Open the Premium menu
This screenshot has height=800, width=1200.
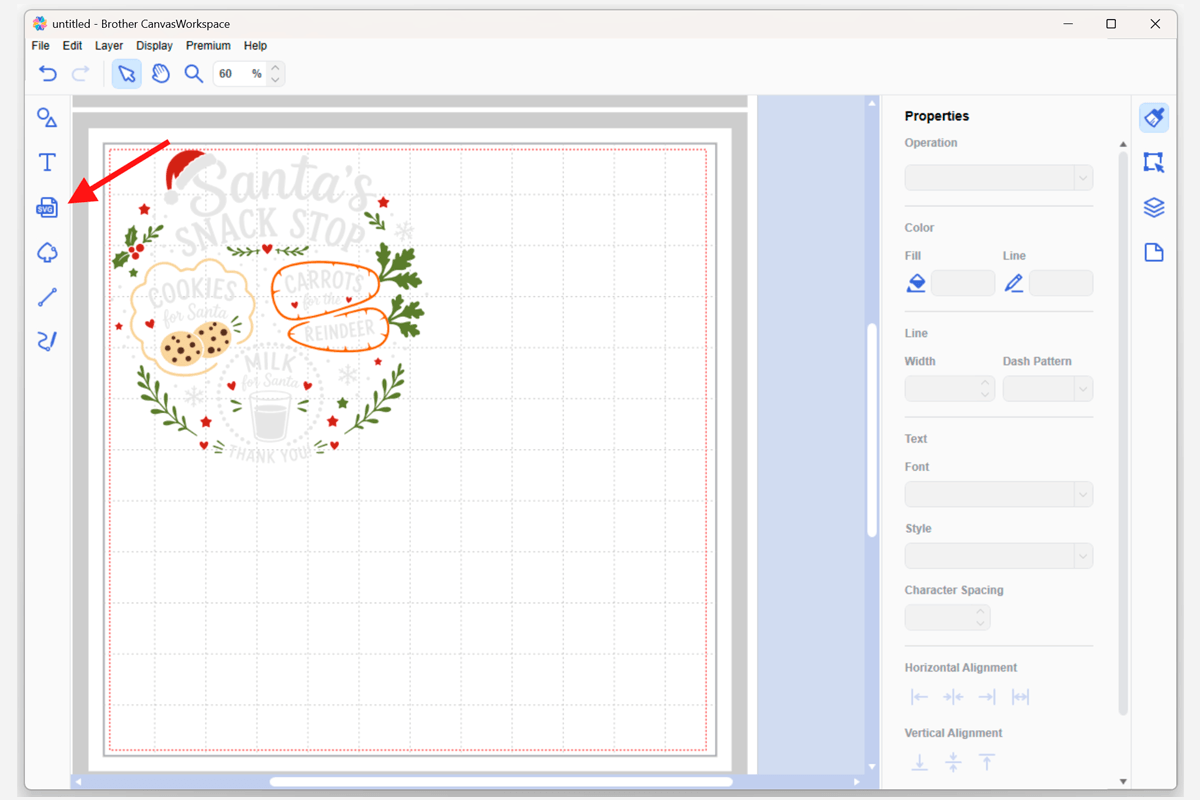[x=208, y=45]
